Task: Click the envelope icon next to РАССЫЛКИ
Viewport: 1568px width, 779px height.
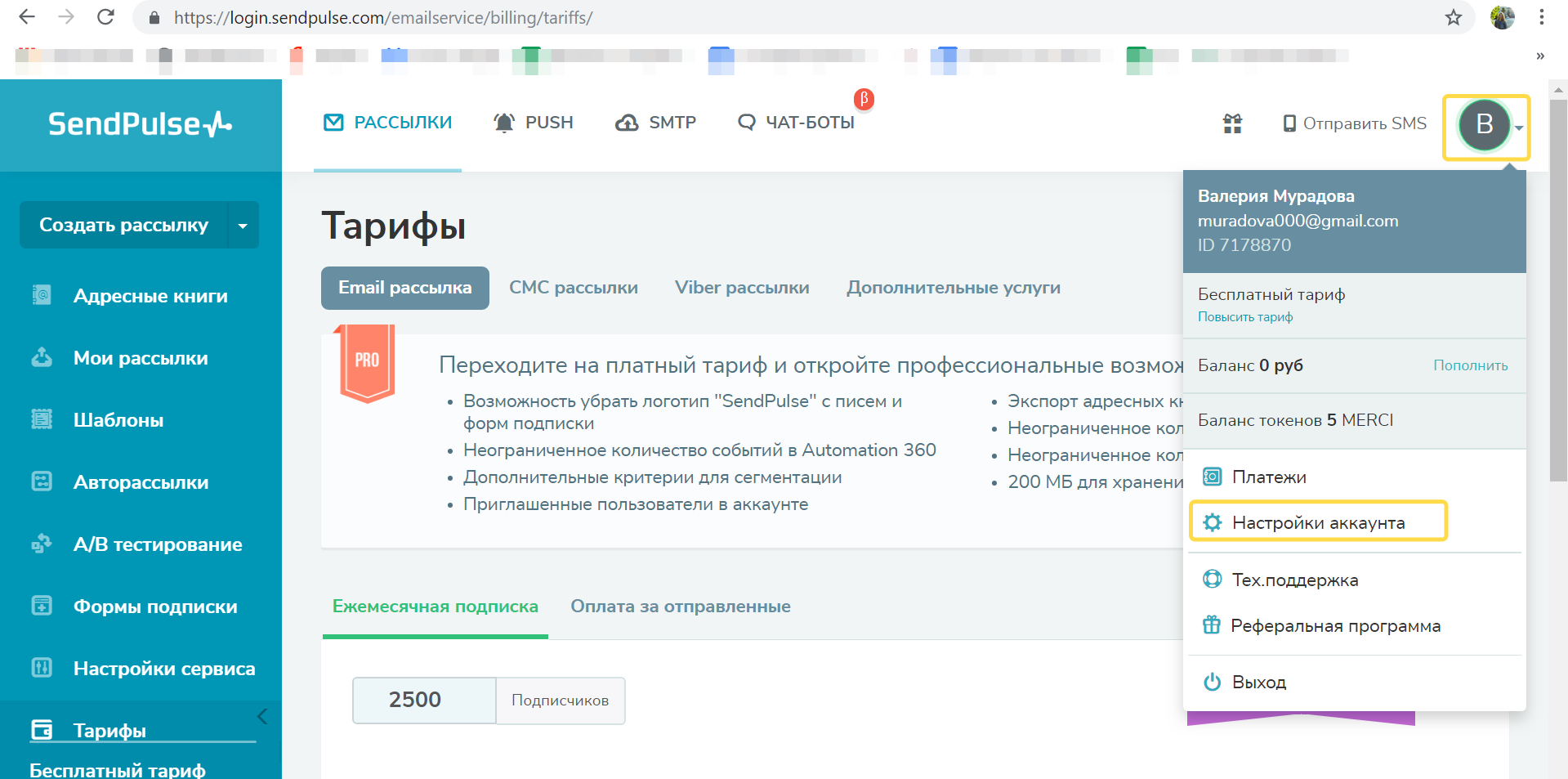Action: (333, 123)
